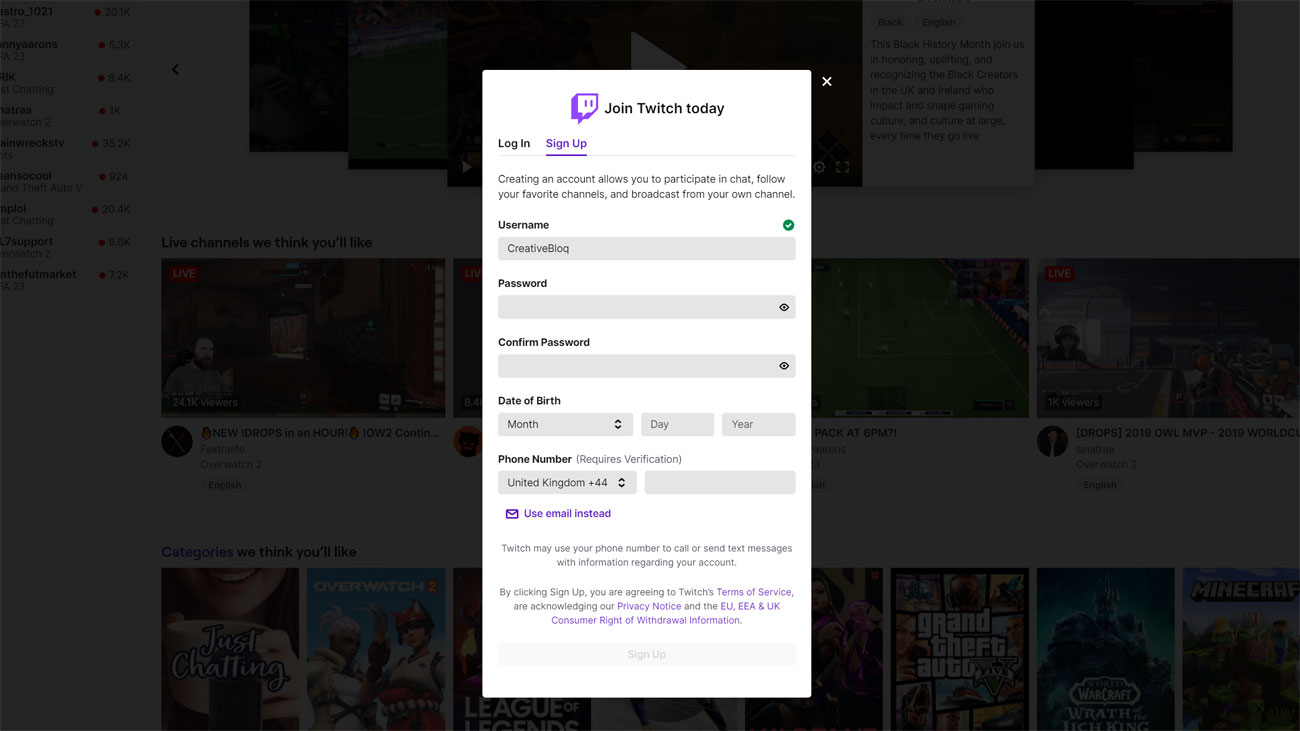Viewport: 1300px width, 731px height.
Task: Click the sinatraa channel avatar
Action: (1052, 441)
